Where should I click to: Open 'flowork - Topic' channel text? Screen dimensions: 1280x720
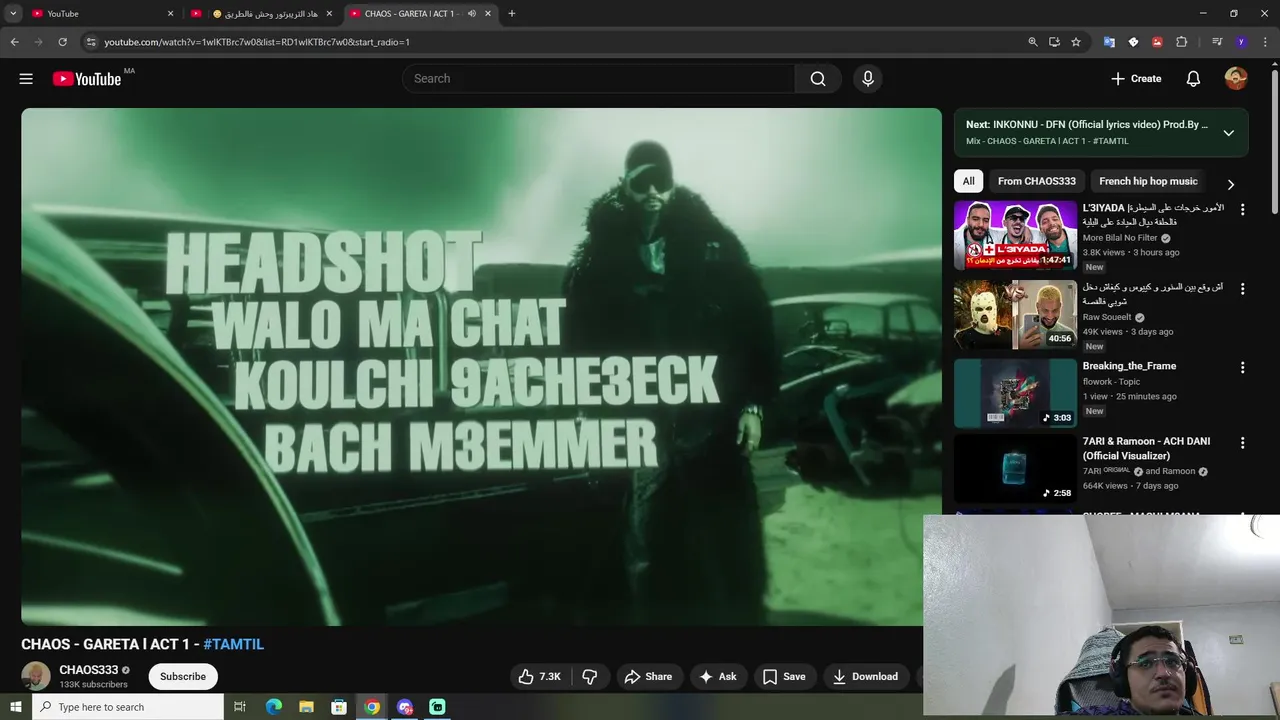click(x=1111, y=381)
